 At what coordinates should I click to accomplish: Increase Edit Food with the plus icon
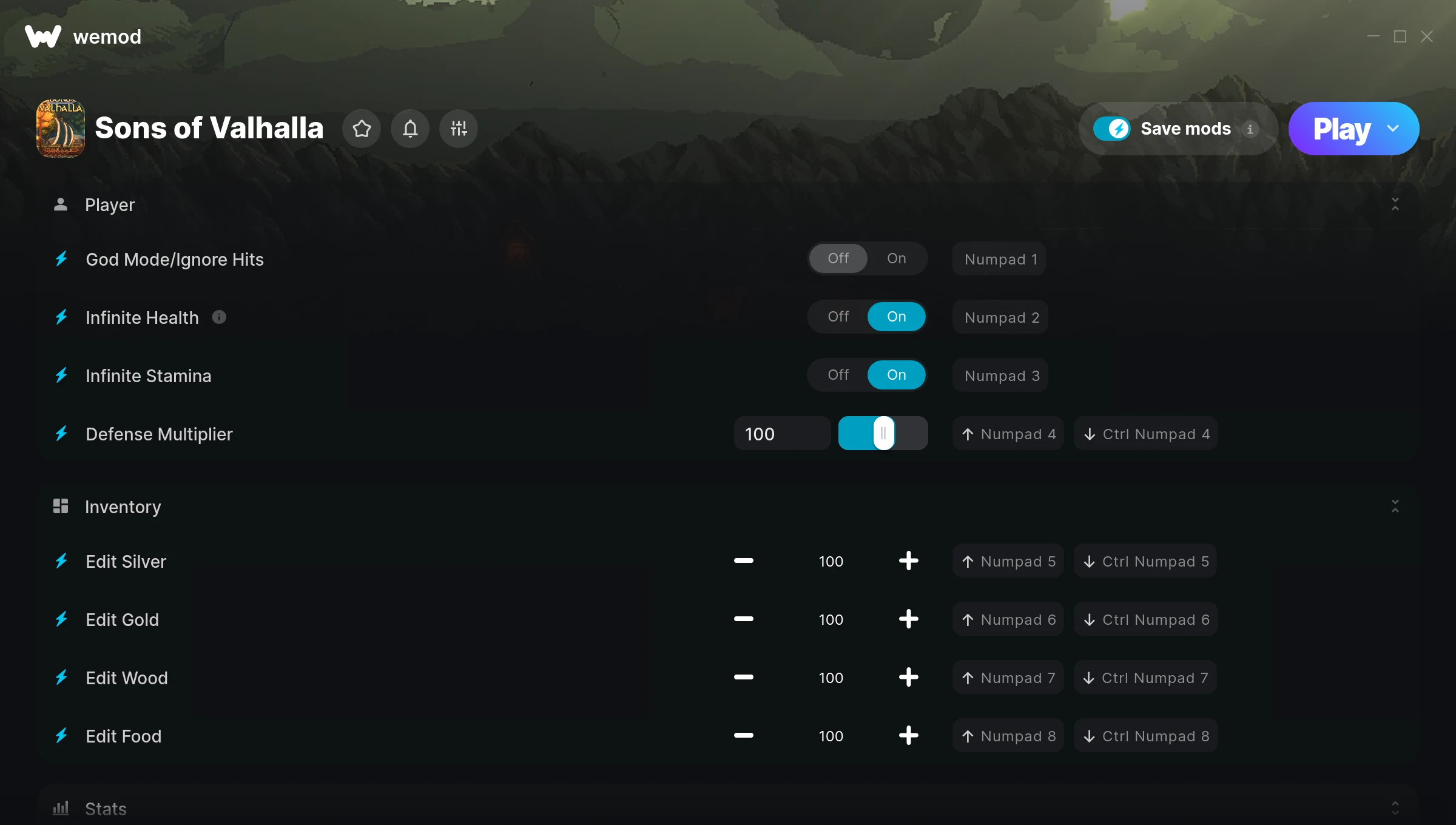coord(908,736)
